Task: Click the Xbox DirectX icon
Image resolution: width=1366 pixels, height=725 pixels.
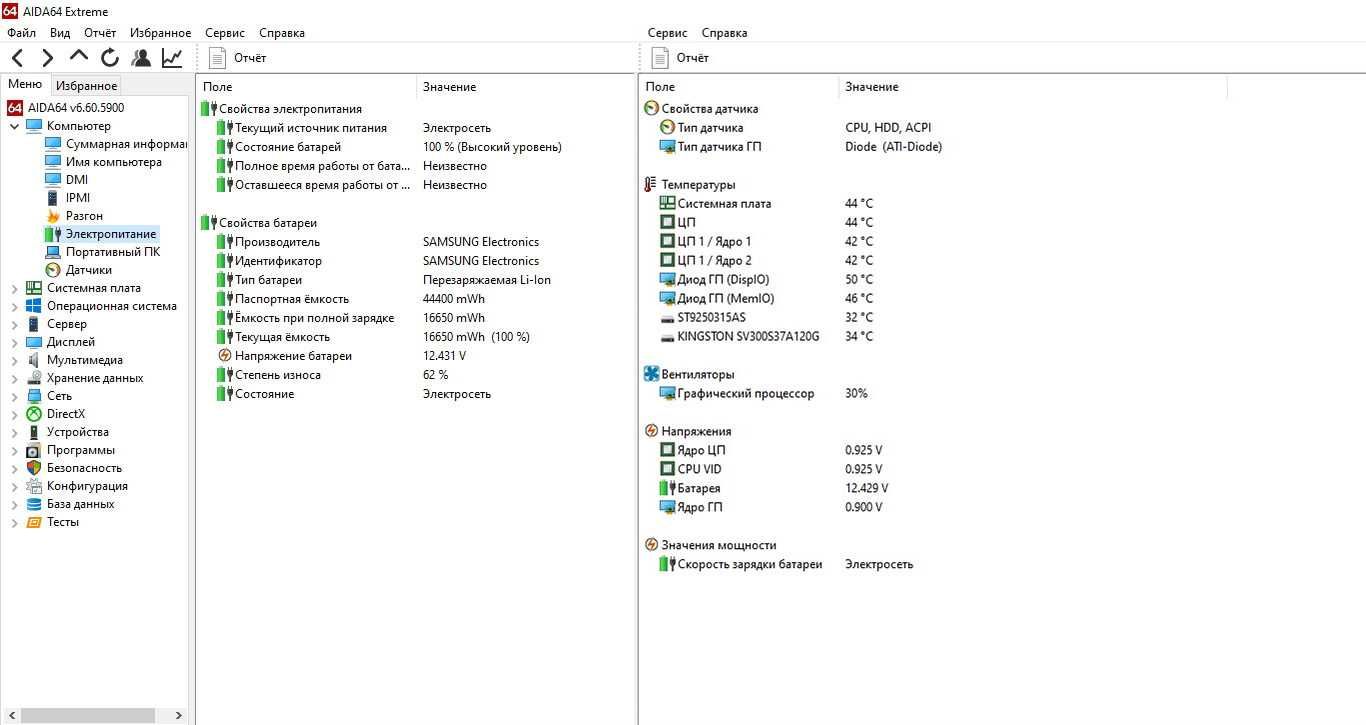Action: coord(34,414)
